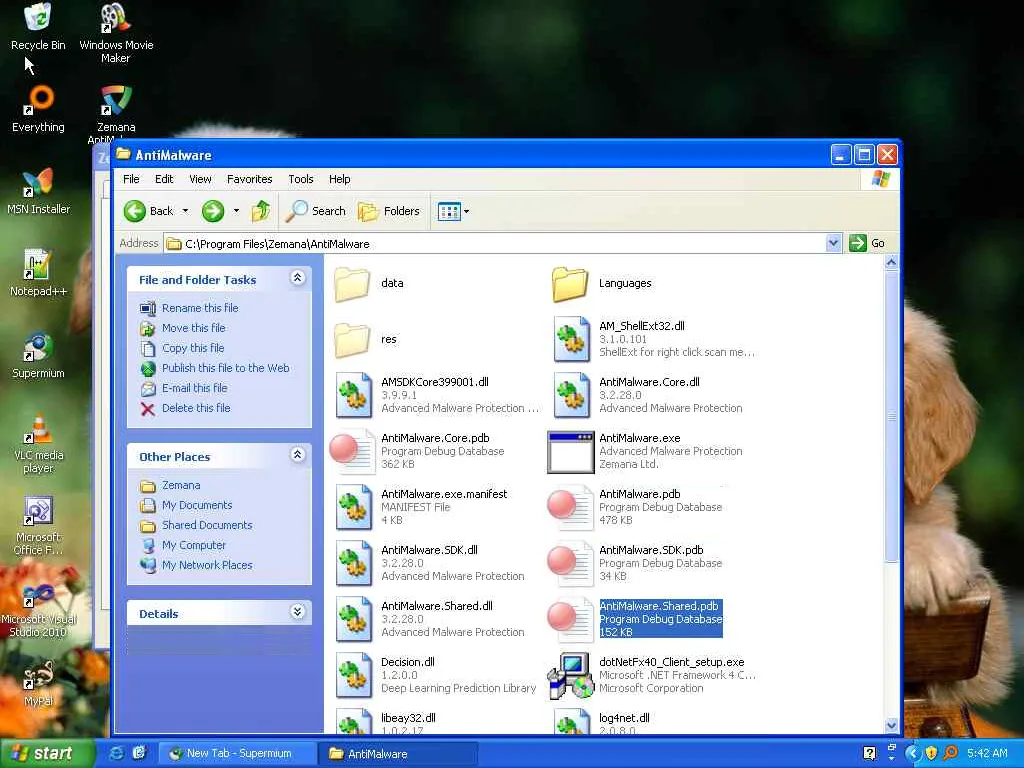The height and width of the screenshot is (768, 1024).
Task: Open the View menu
Action: pyautogui.click(x=200, y=179)
